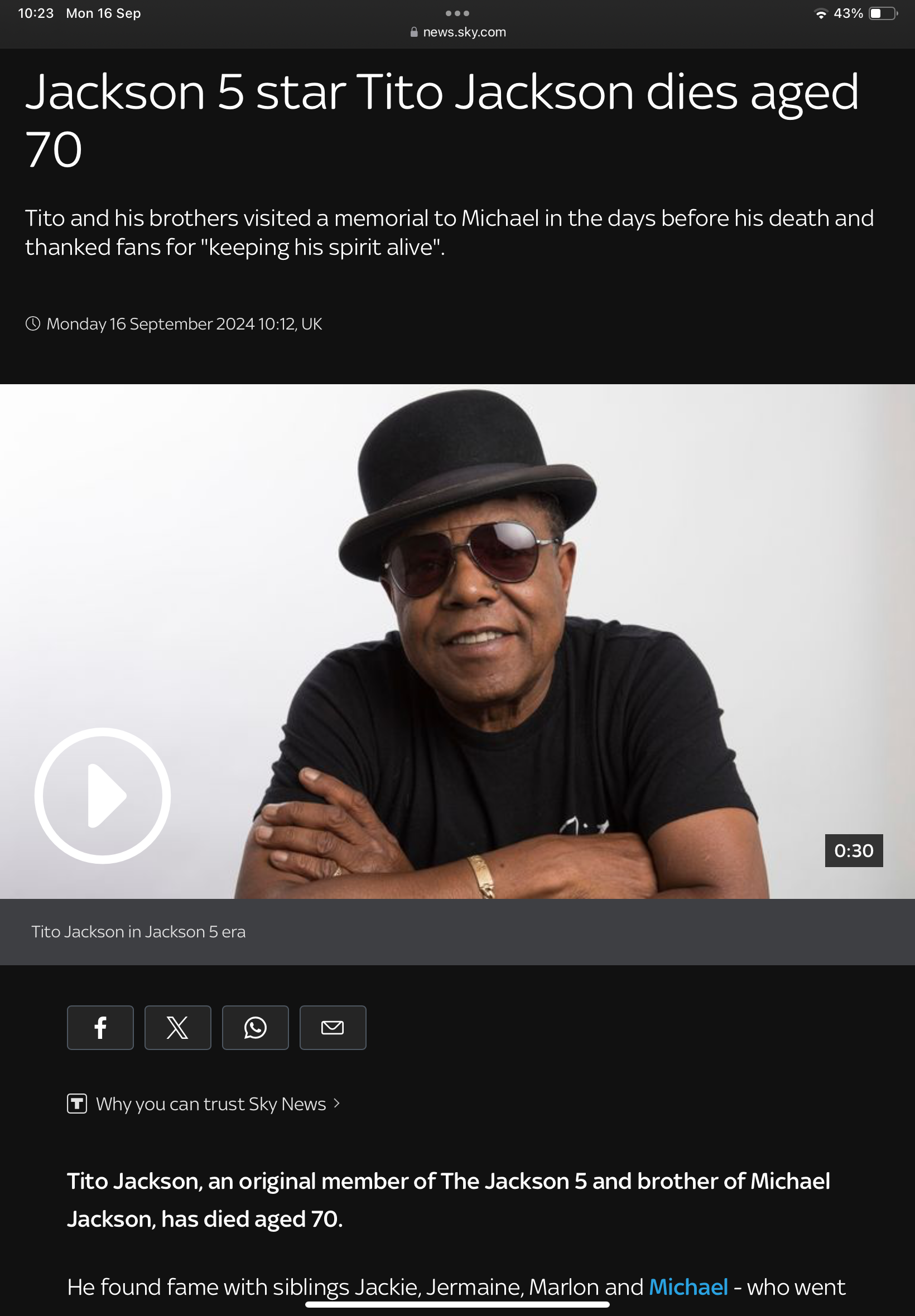
Task: Share article on Facebook
Action: pyautogui.click(x=100, y=1027)
